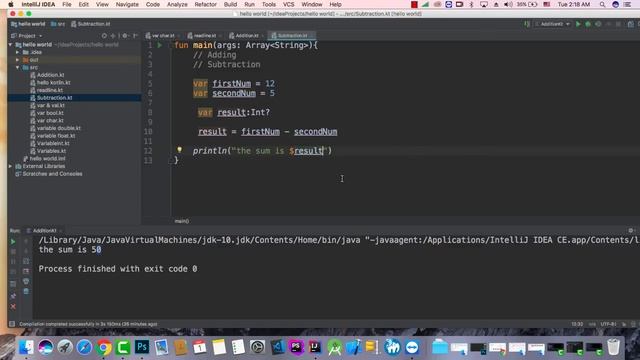The height and width of the screenshot is (360, 640).
Task: Collapse the src folder
Action: point(18,67)
